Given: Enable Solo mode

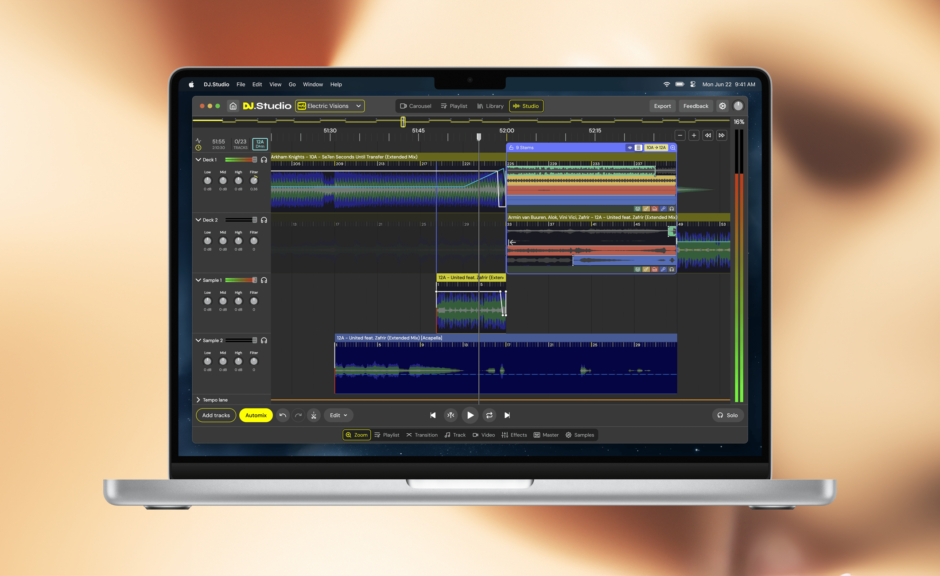Looking at the screenshot, I should (729, 415).
